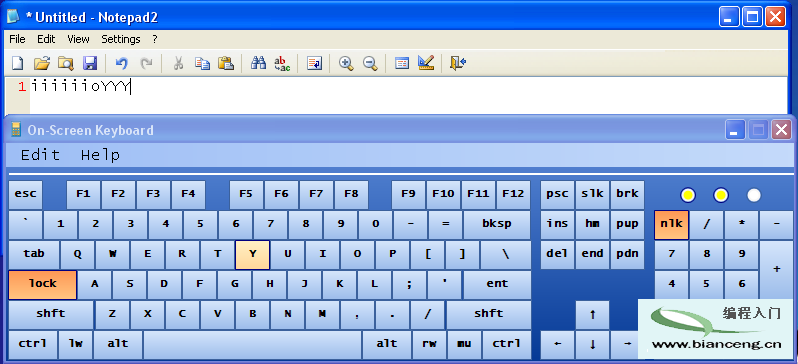Click the space bar key

coord(252,345)
